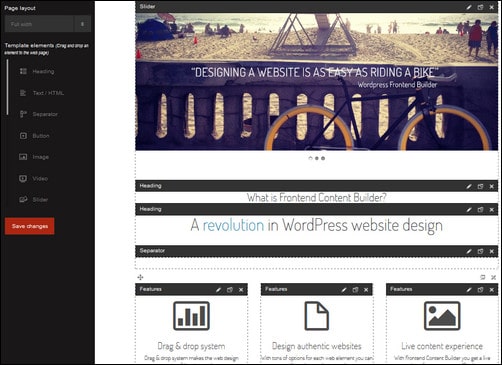Click the Slider block title bar label

click(x=147, y=6)
